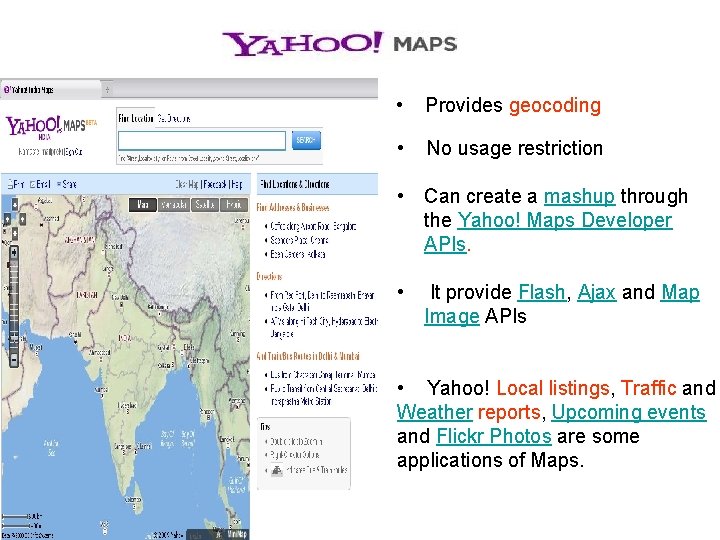This screenshot has width=720, height=540.
Task: Pan the map right with the arrow
Action: click(22, 219)
